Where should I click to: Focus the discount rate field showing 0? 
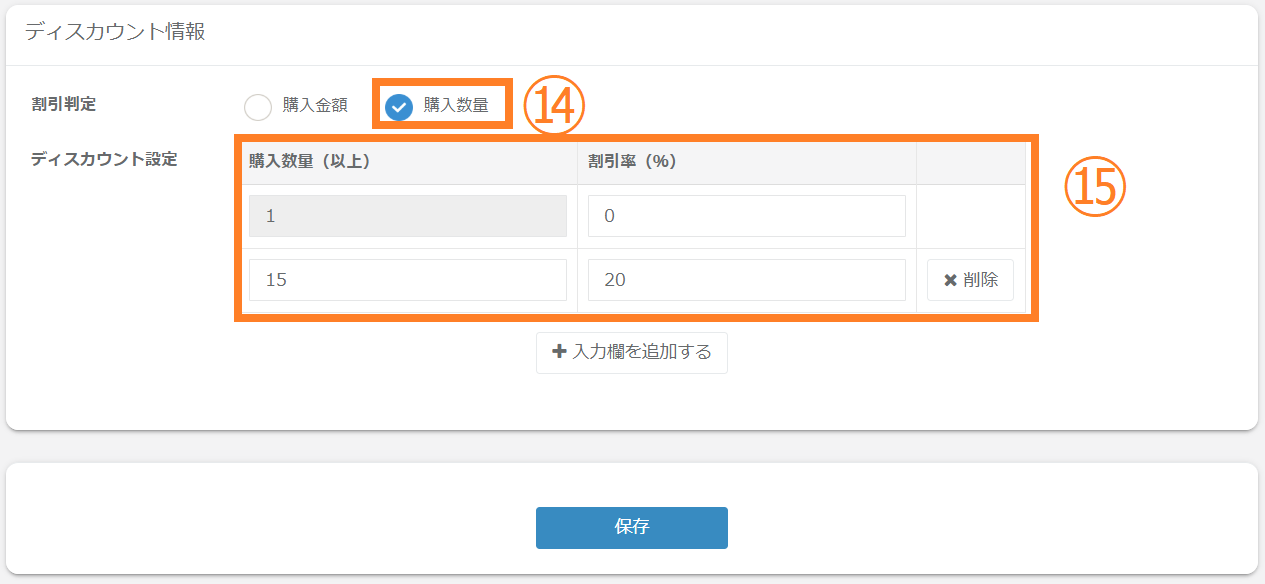pyautogui.click(x=746, y=216)
